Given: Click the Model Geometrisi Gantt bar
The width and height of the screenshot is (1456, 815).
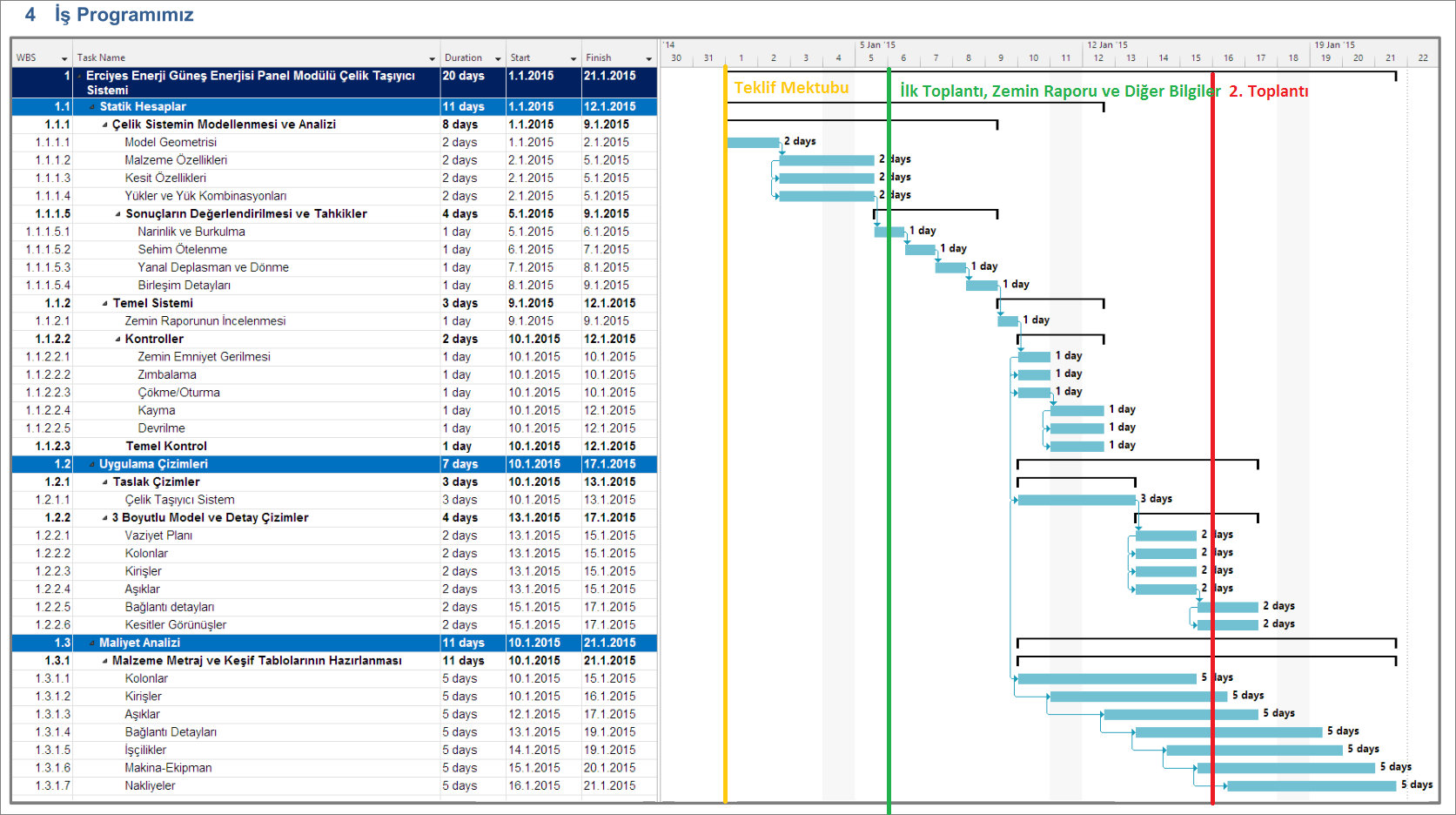Looking at the screenshot, I should tap(753, 142).
